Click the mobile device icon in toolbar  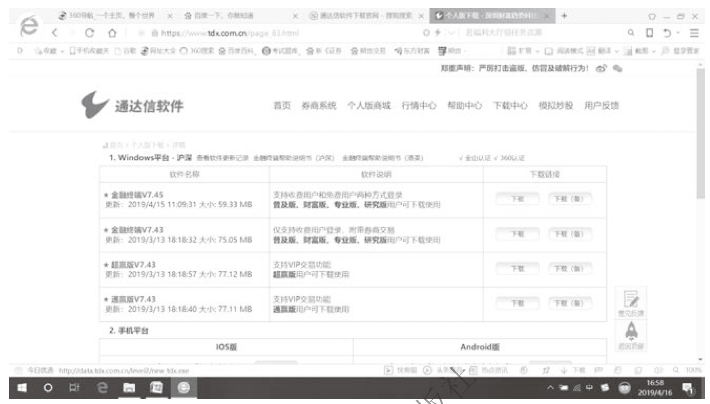point(649,33)
